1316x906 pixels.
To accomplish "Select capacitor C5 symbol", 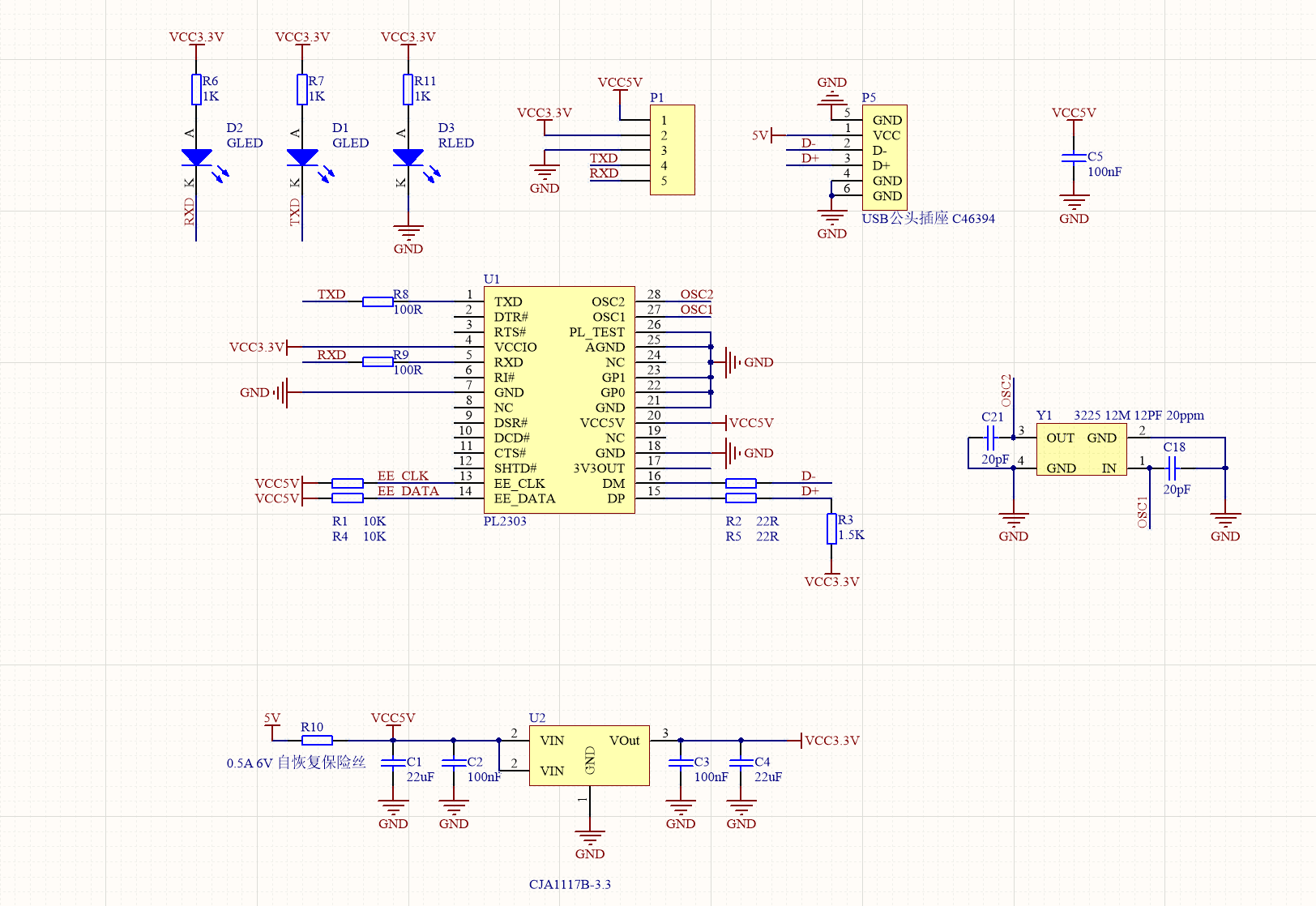I will [1074, 157].
